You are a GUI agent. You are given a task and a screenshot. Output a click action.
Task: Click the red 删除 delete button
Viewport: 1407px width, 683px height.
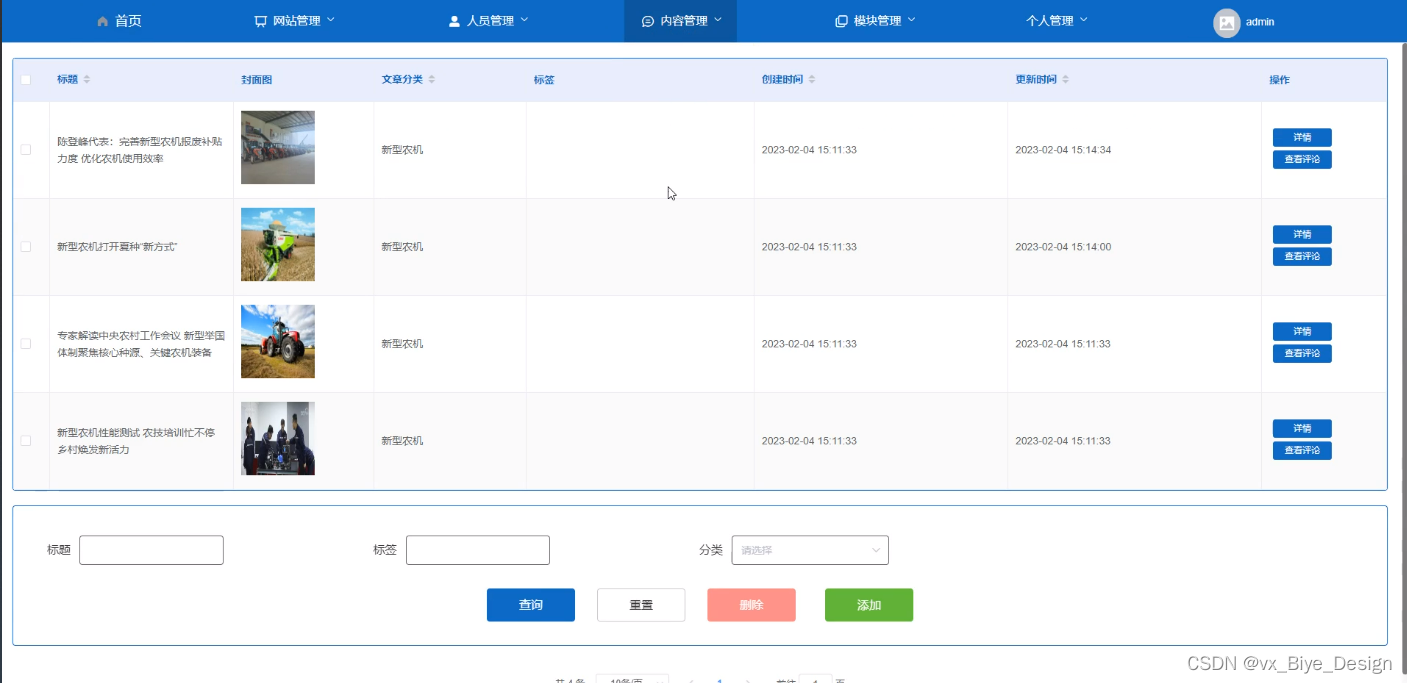[x=751, y=605]
